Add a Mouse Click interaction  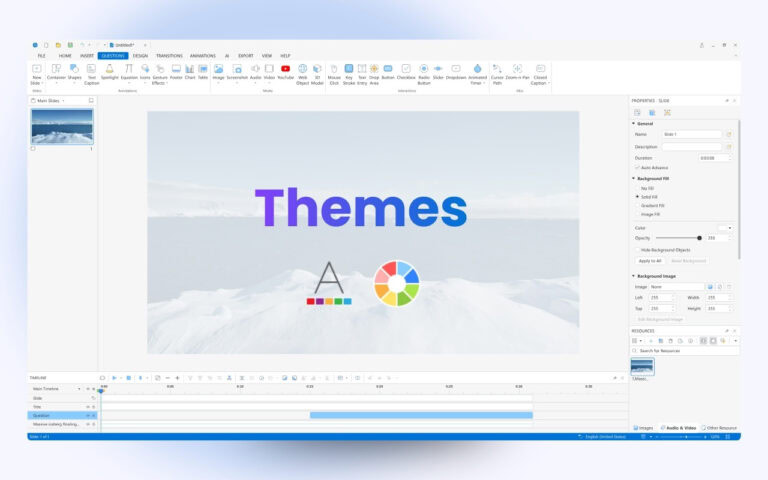point(334,74)
